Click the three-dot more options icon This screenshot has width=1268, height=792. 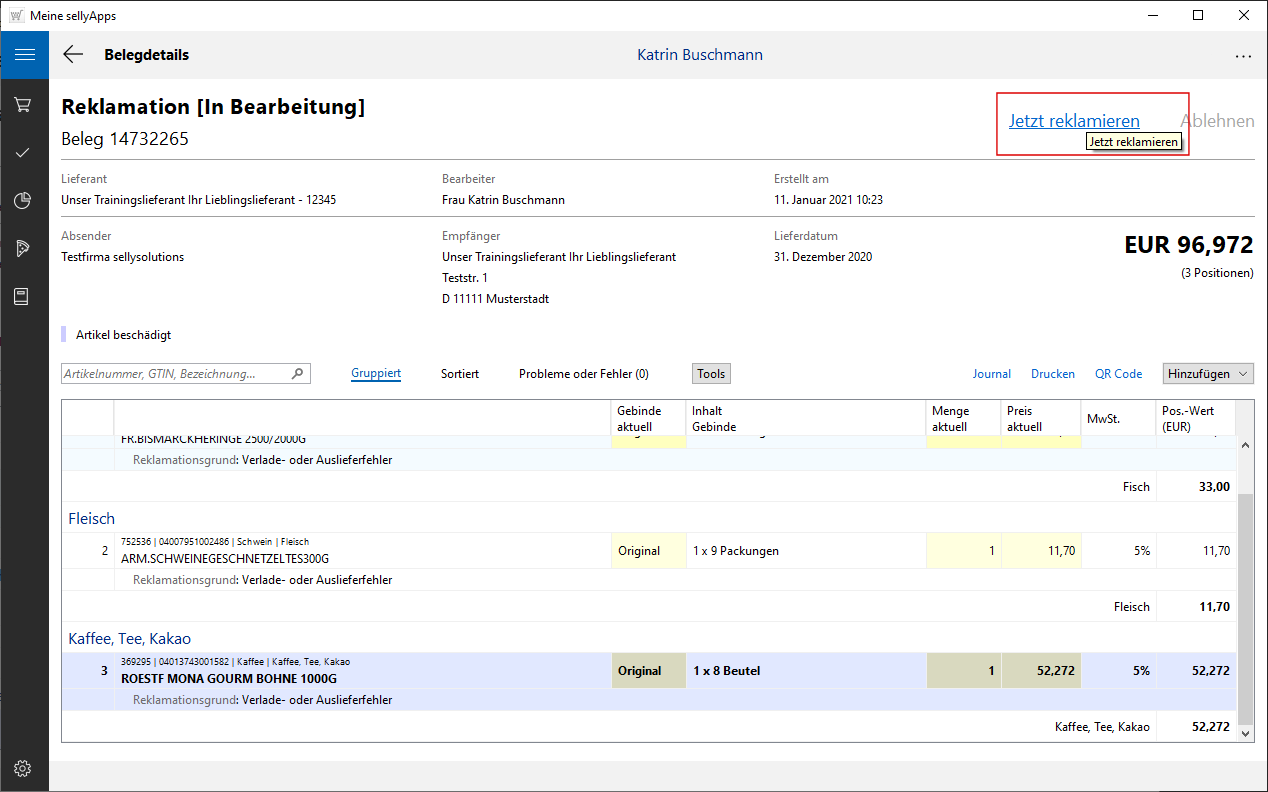click(x=1243, y=56)
